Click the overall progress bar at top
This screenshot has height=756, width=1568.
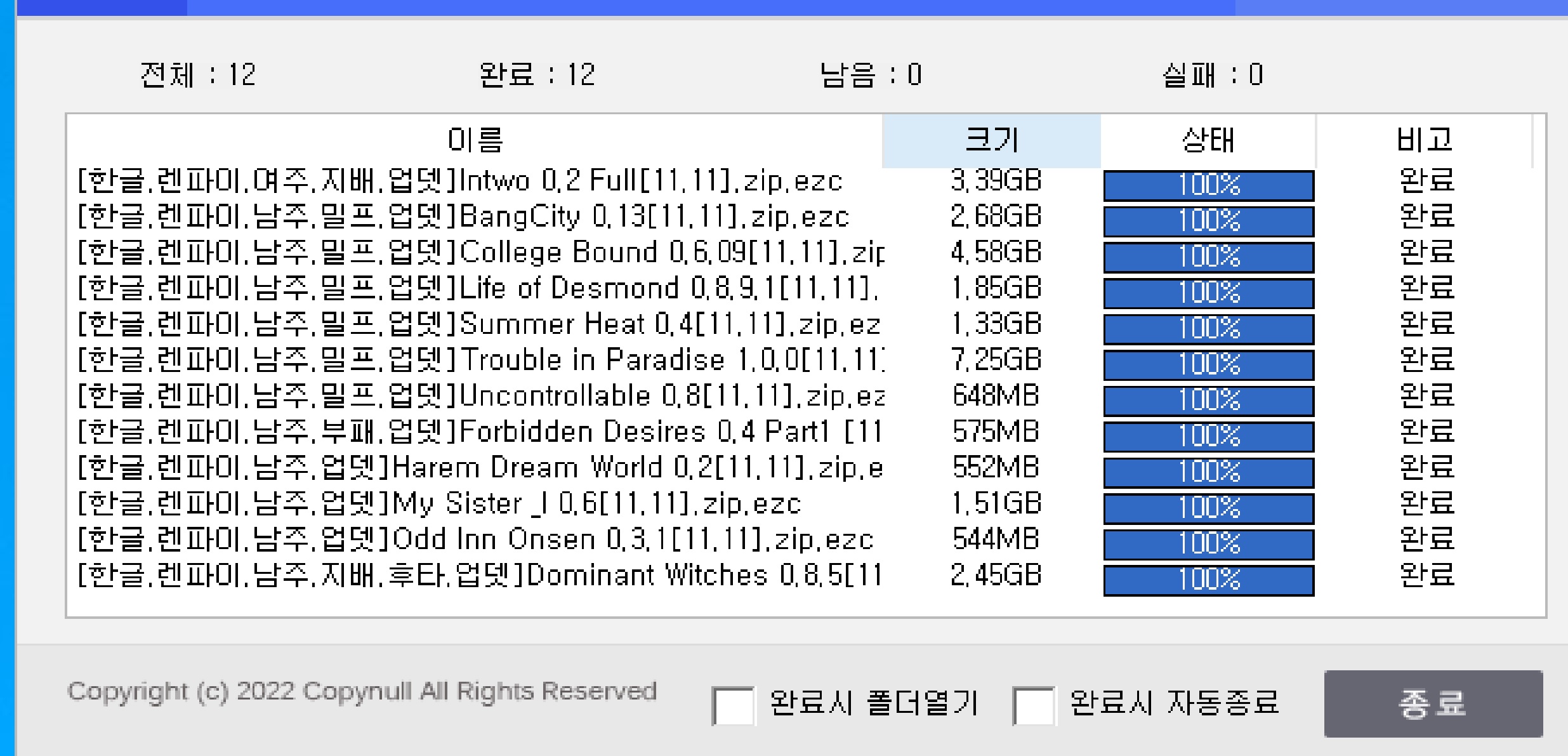[x=784, y=7]
